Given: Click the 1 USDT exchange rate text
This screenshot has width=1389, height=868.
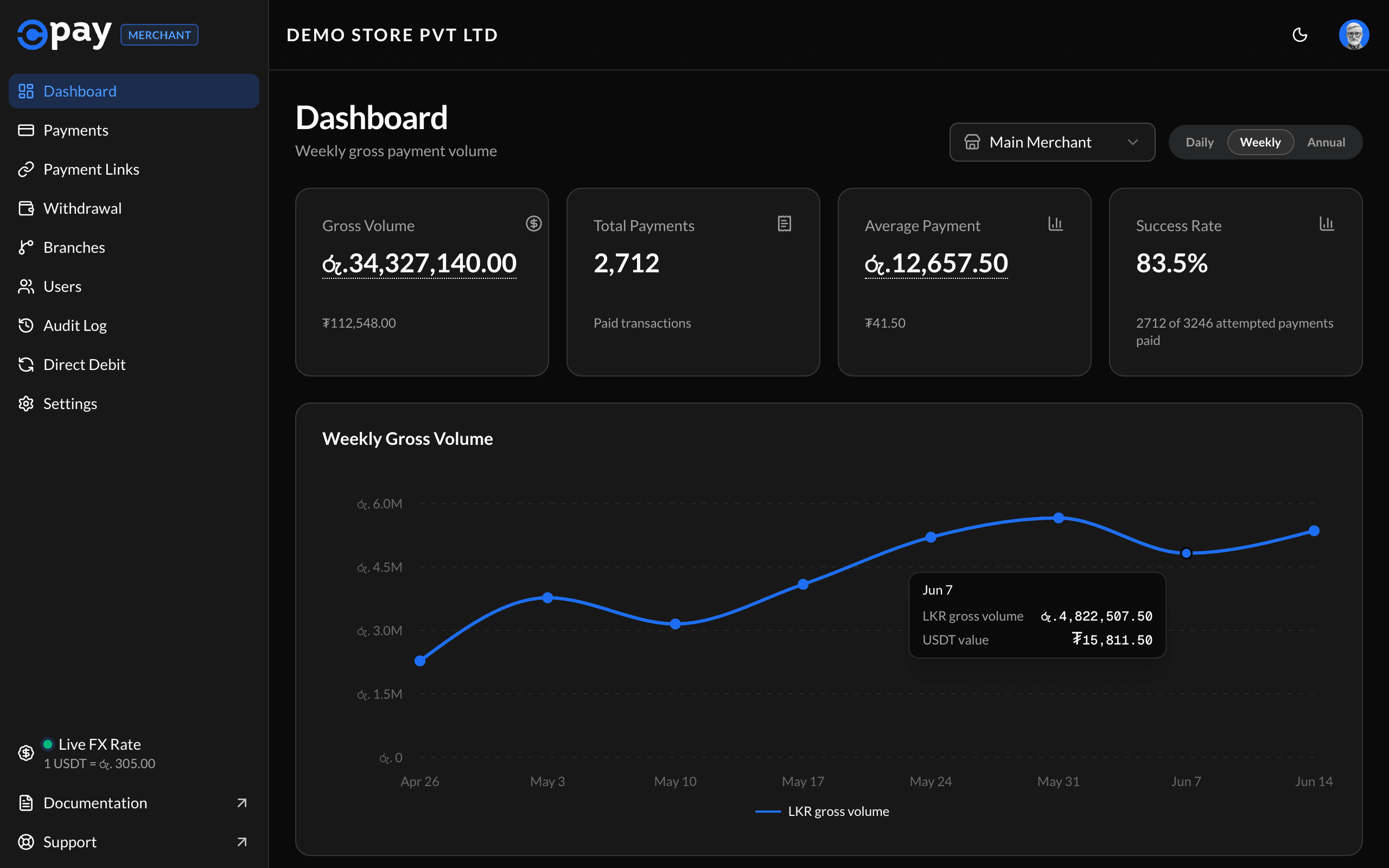Looking at the screenshot, I should [x=99, y=763].
